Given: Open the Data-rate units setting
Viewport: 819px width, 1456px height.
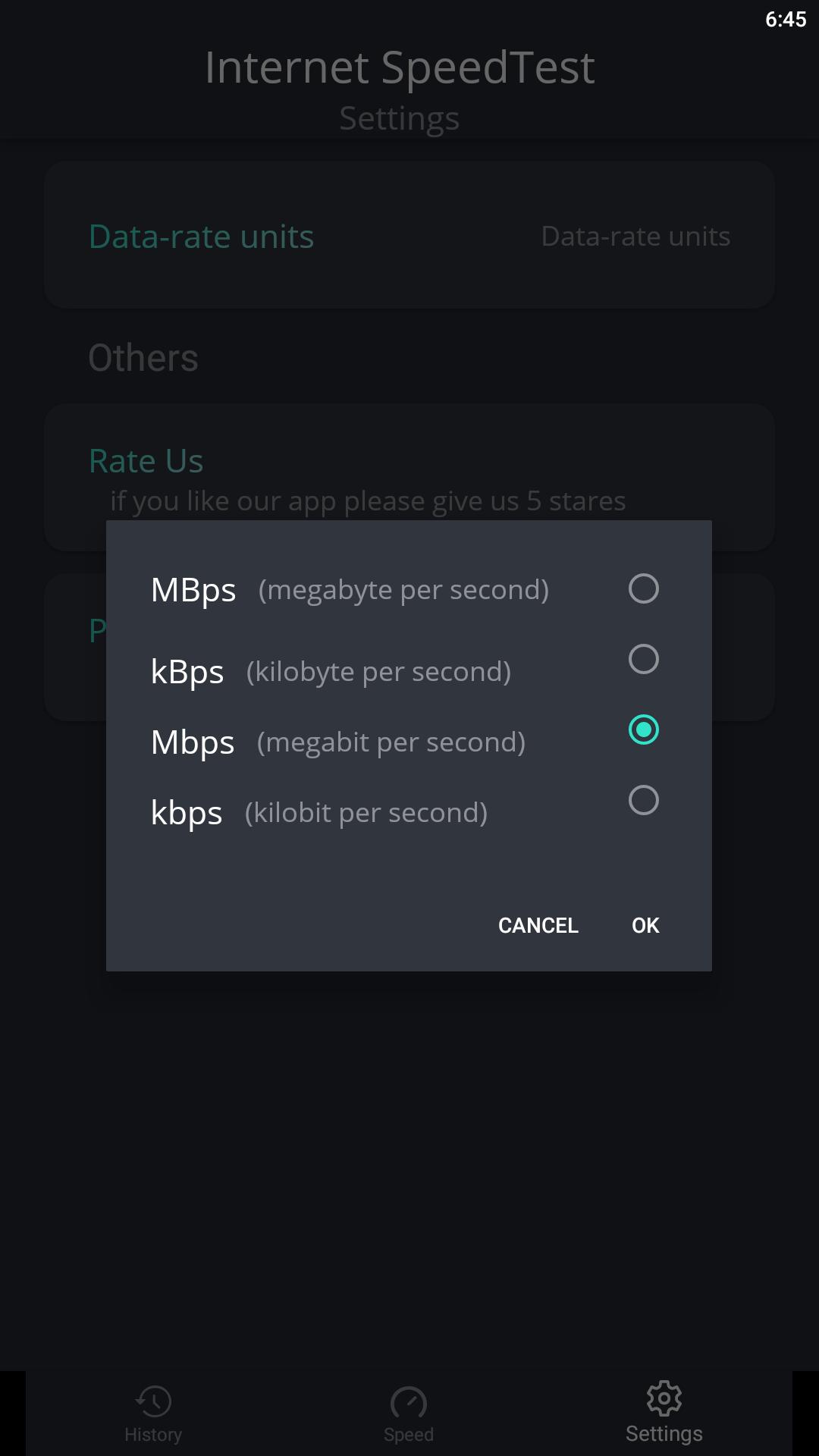Looking at the screenshot, I should coord(409,235).
